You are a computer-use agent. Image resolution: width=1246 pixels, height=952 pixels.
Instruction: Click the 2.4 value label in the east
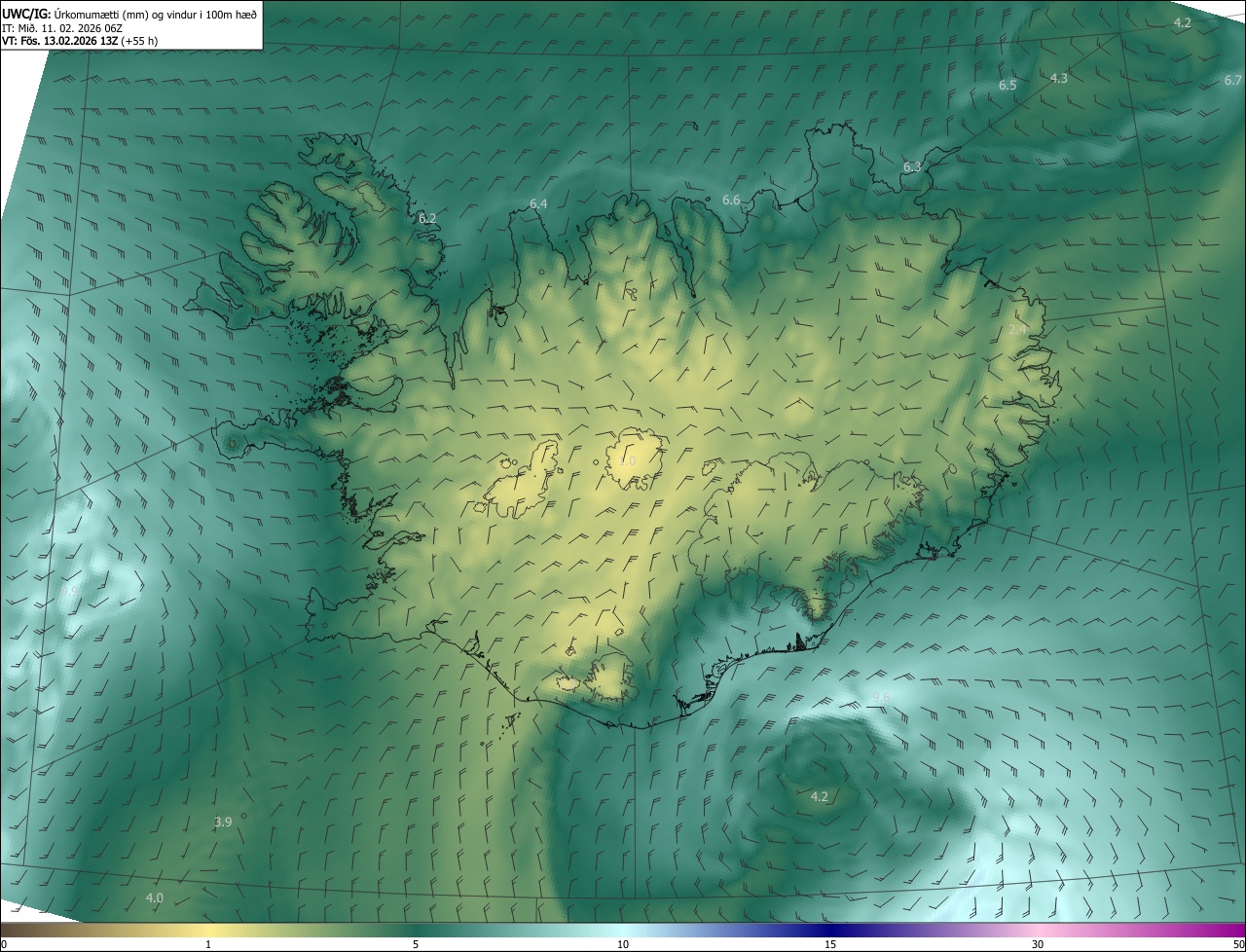1017,330
